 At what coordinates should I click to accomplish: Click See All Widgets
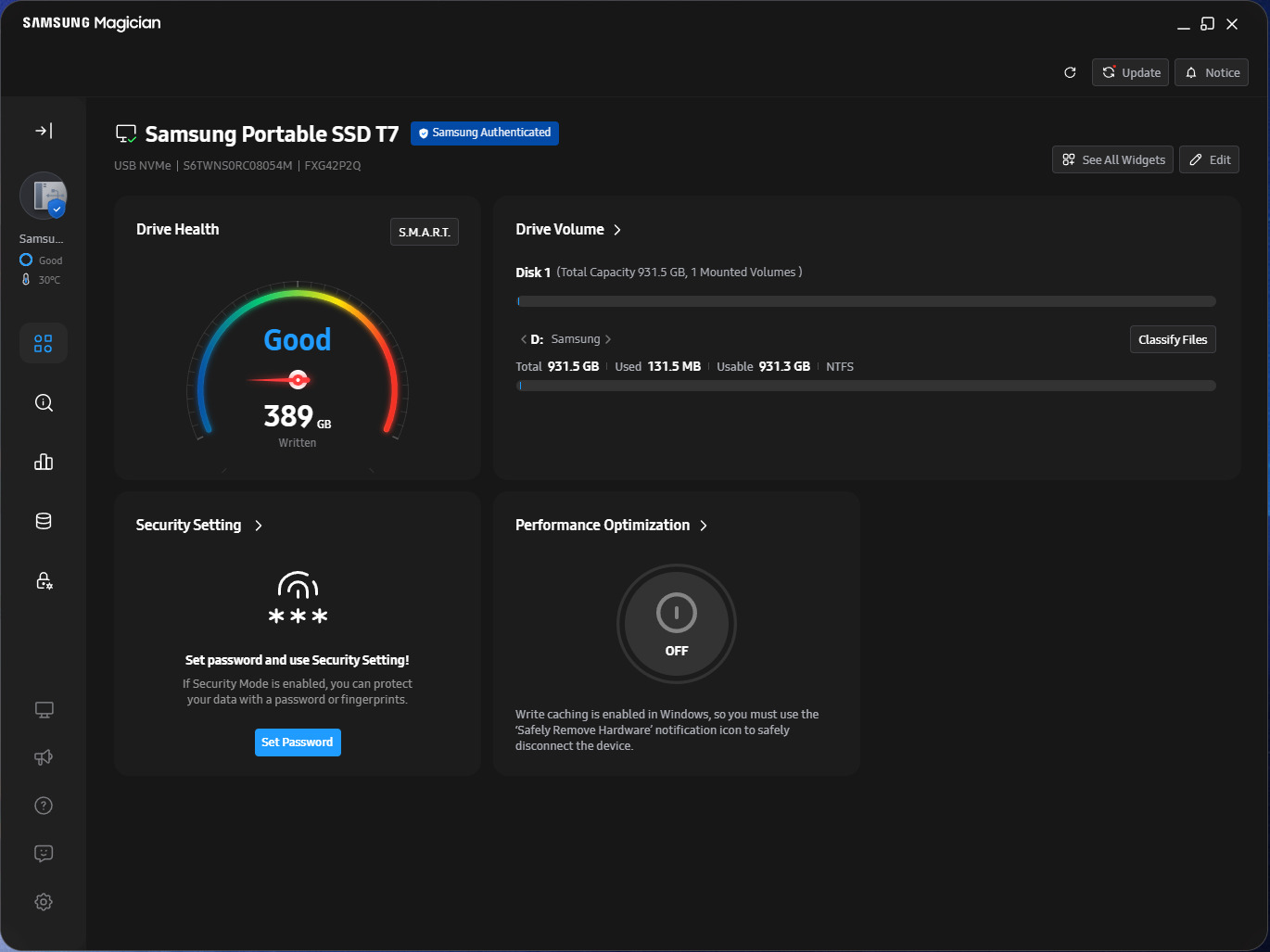1113,159
